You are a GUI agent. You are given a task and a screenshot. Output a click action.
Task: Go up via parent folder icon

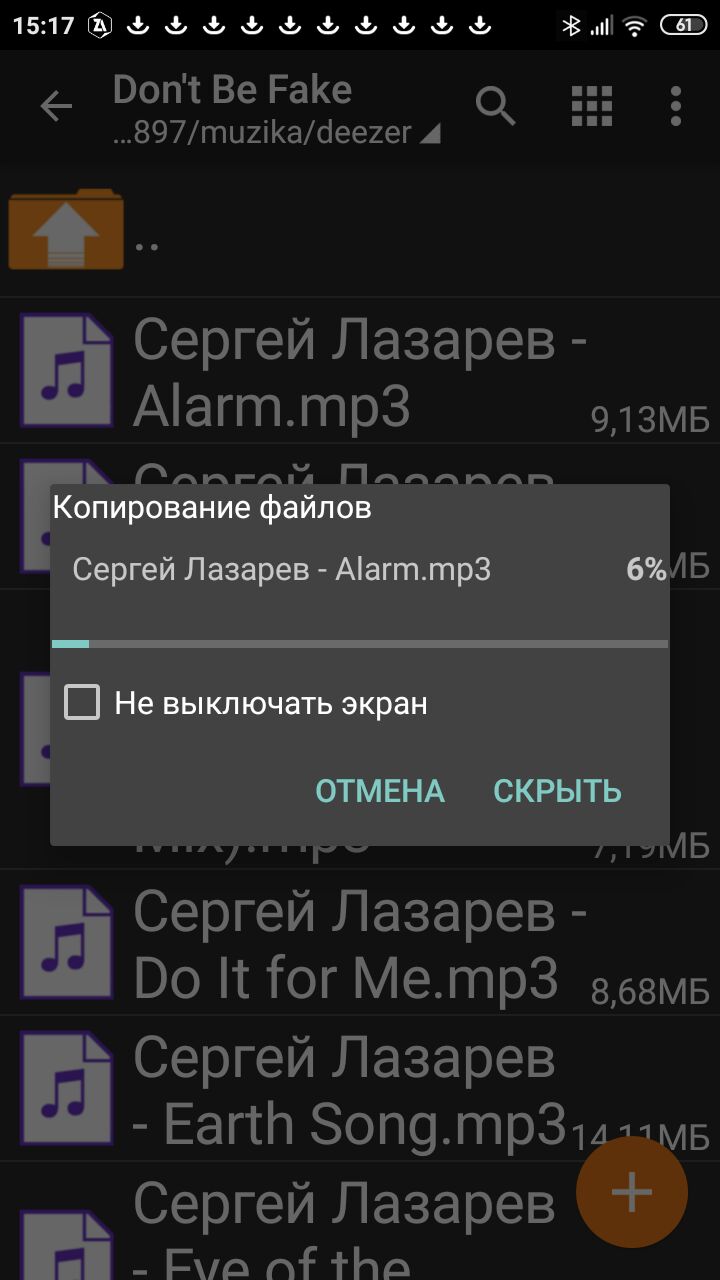pyautogui.click(x=66, y=228)
